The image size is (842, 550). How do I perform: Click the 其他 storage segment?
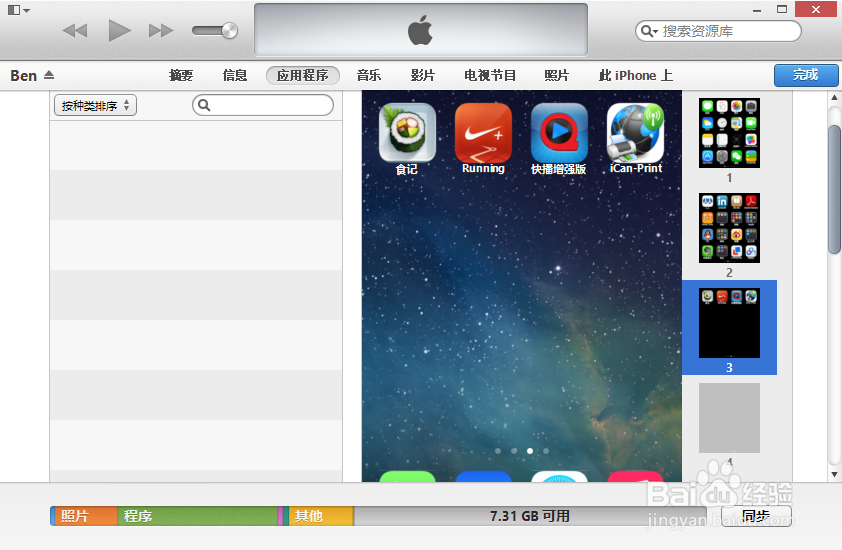coord(321,516)
